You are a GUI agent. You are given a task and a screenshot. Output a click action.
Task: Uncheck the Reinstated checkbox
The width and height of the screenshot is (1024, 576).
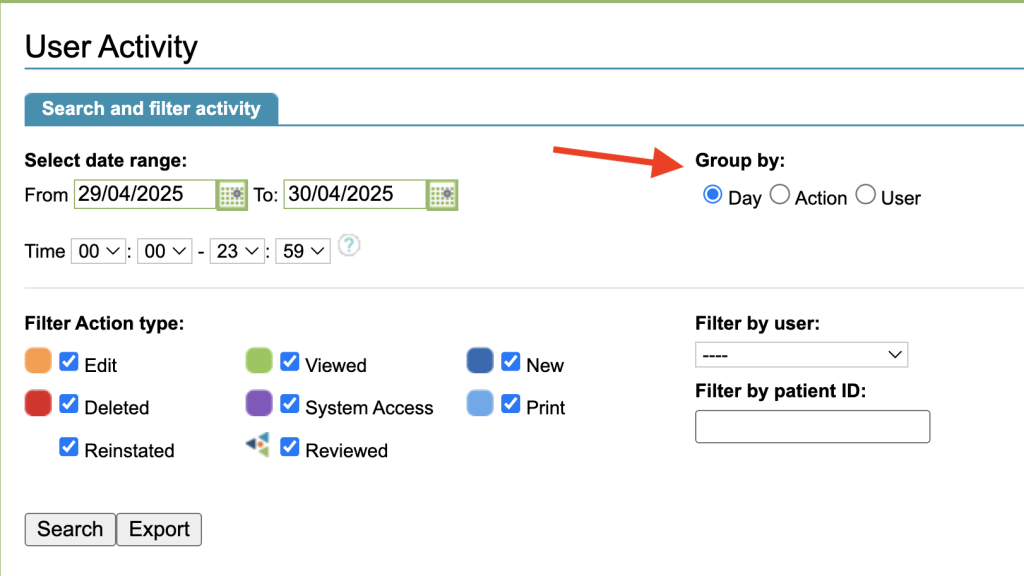coord(69,448)
